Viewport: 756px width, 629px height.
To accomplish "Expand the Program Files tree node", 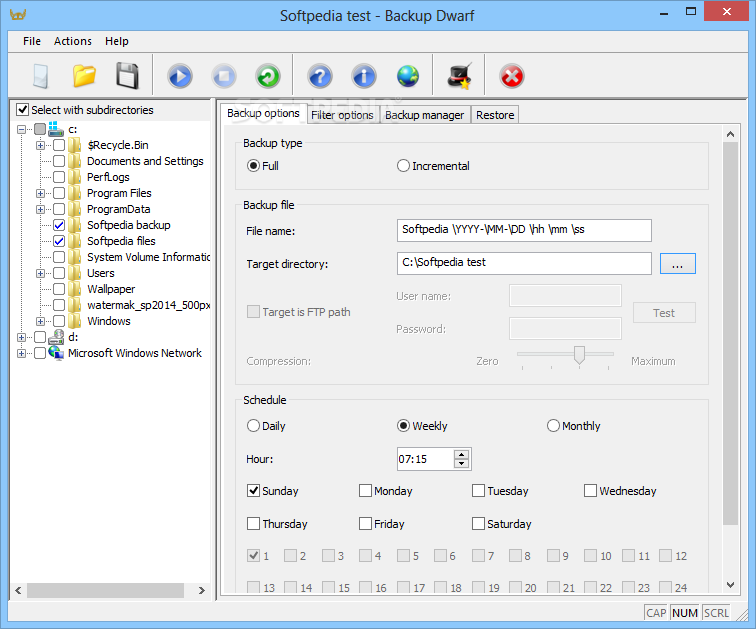I will coord(40,193).
